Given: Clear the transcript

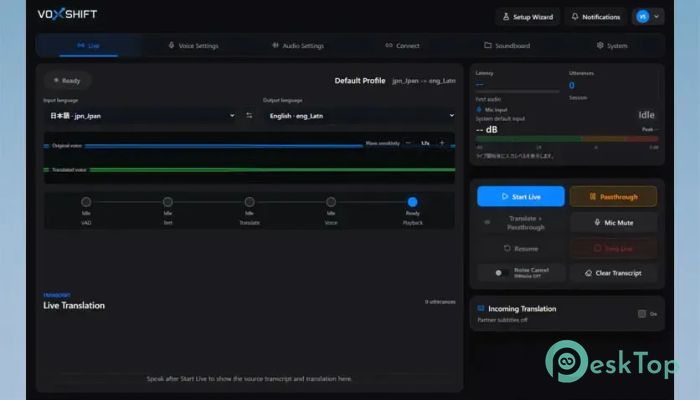Looking at the screenshot, I should [x=613, y=273].
